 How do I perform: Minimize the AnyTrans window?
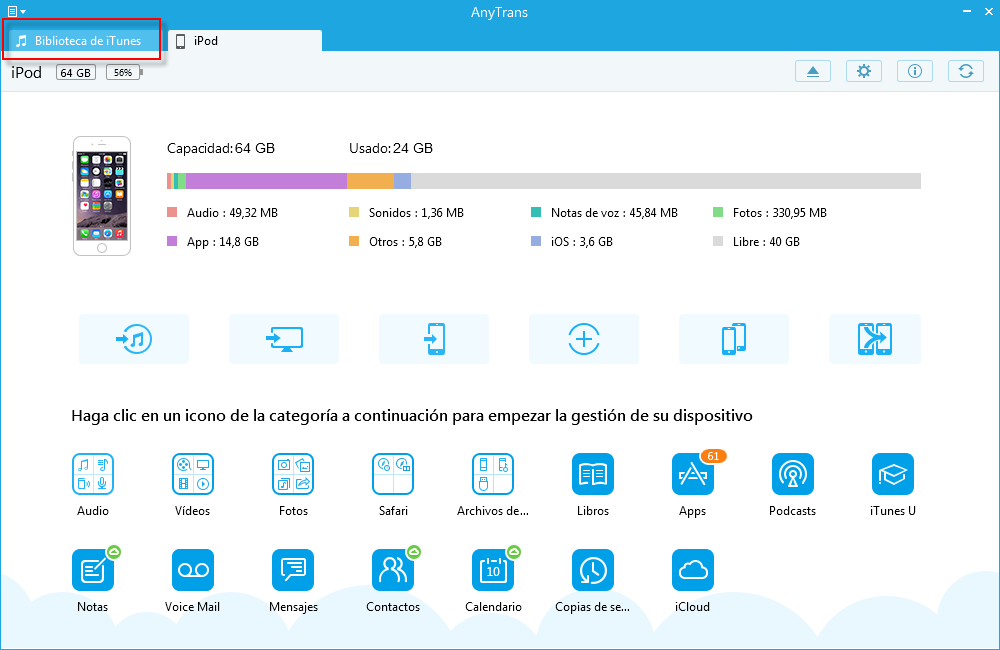point(967,11)
